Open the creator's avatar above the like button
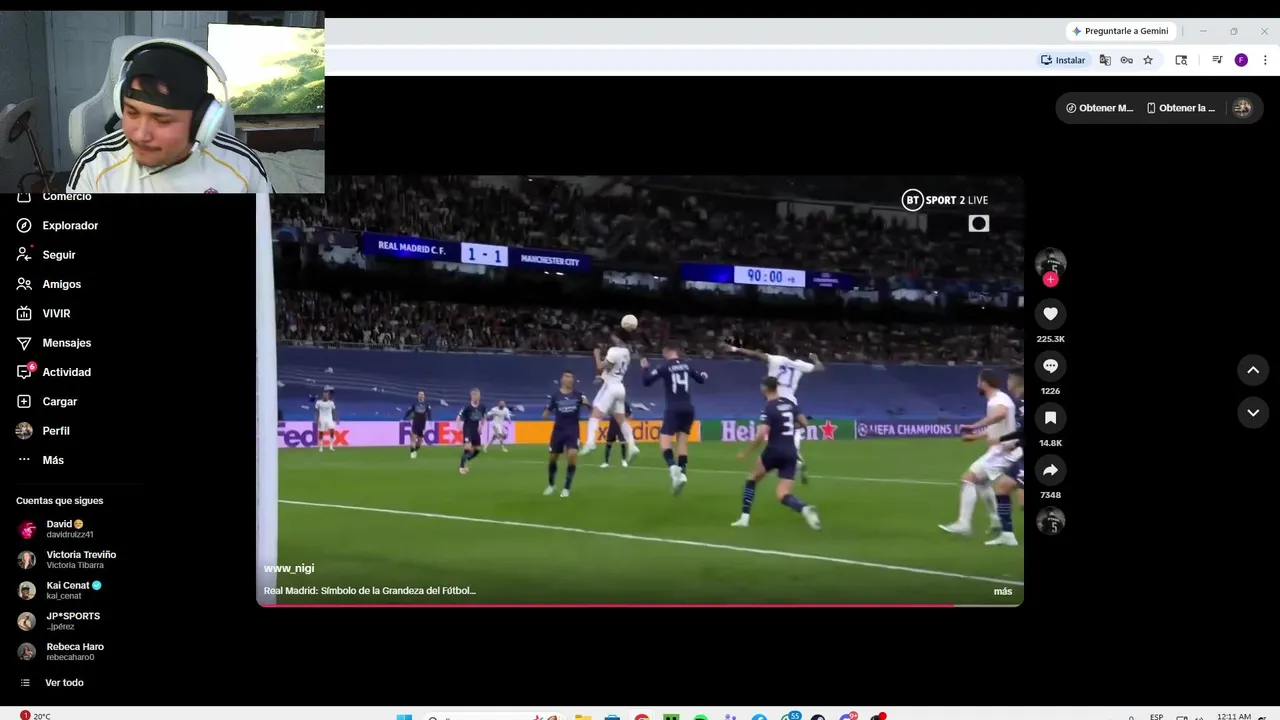 point(1050,262)
